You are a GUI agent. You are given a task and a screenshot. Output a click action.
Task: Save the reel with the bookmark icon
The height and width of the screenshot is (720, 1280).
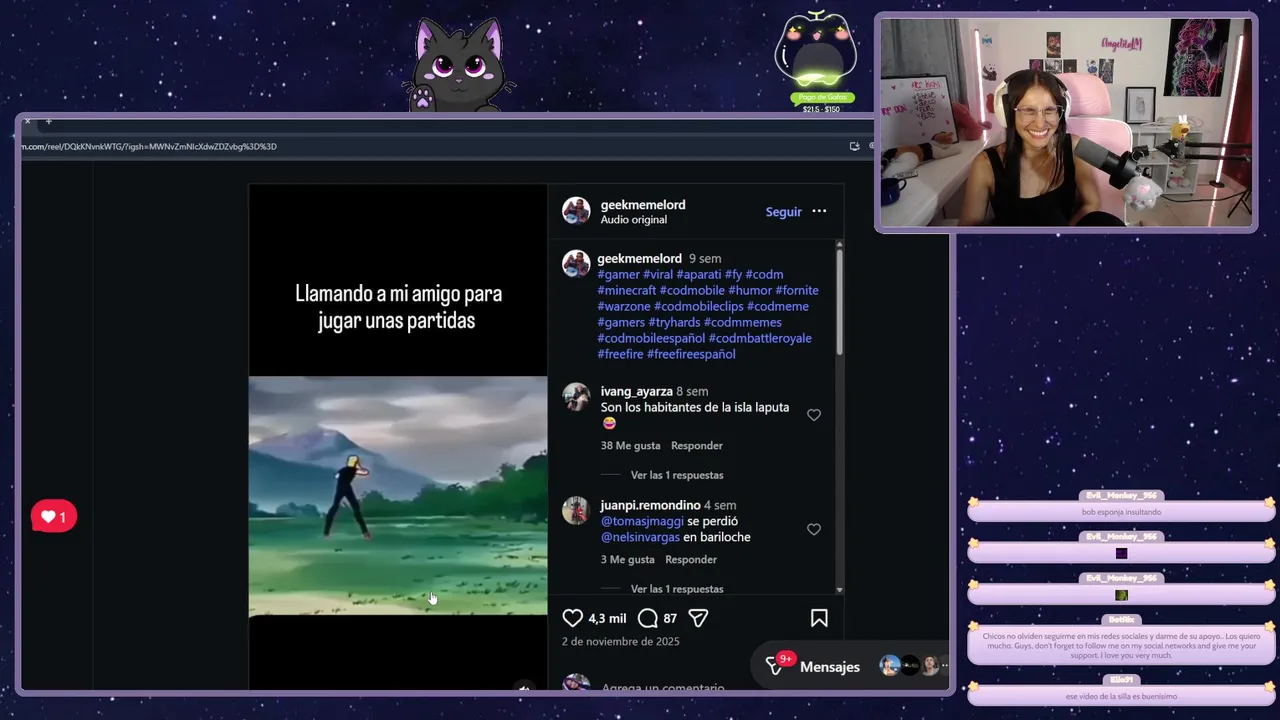pyautogui.click(x=819, y=618)
